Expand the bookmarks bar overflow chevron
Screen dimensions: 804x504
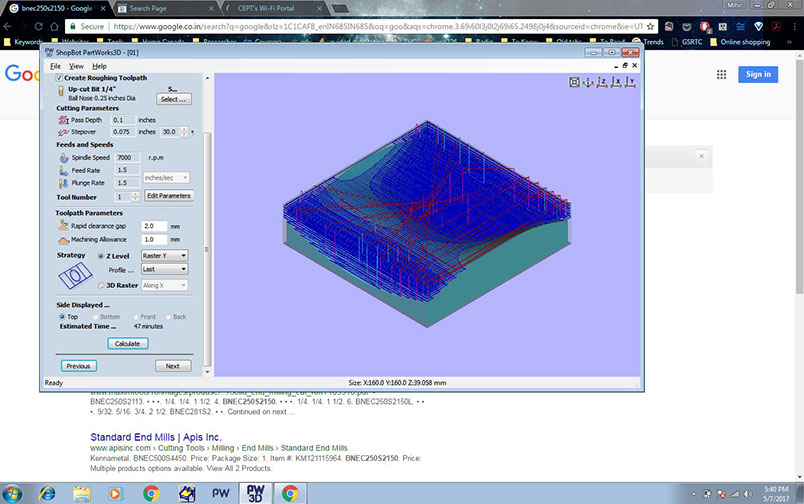tap(790, 42)
